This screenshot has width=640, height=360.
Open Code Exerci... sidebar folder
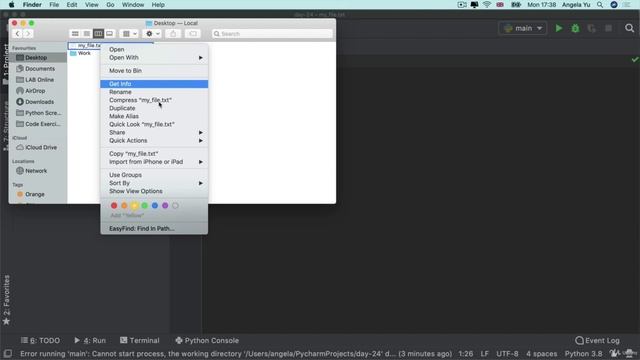coord(38,124)
